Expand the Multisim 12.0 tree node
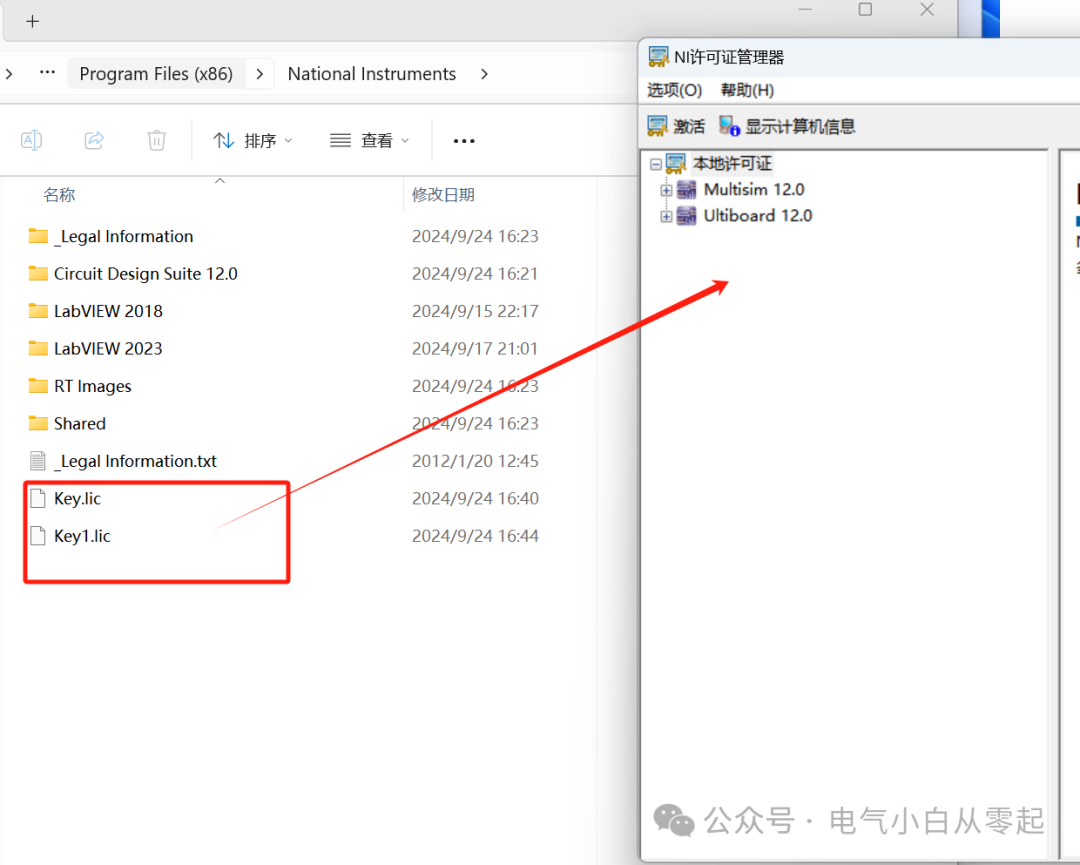 [x=666, y=190]
